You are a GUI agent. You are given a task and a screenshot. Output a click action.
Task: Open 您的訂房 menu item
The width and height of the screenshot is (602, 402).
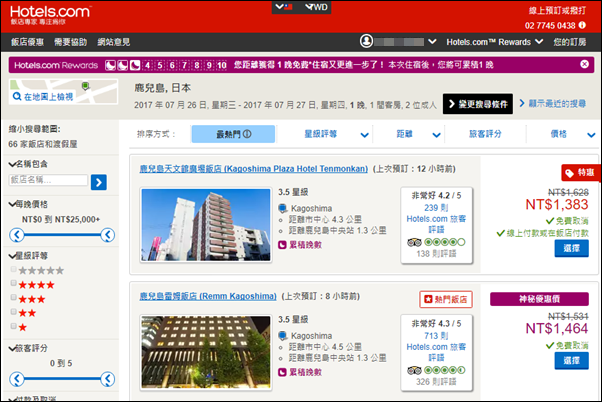[570, 42]
